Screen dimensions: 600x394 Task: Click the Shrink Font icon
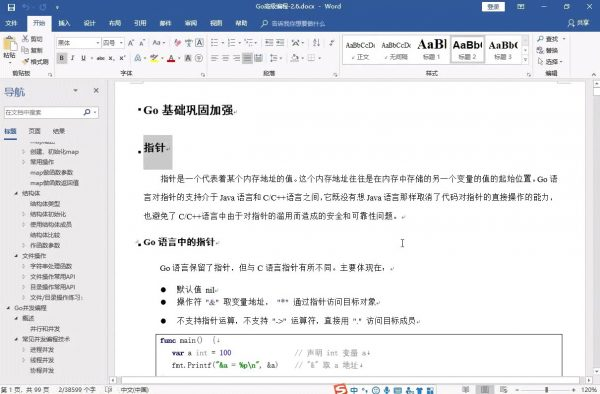142,43
